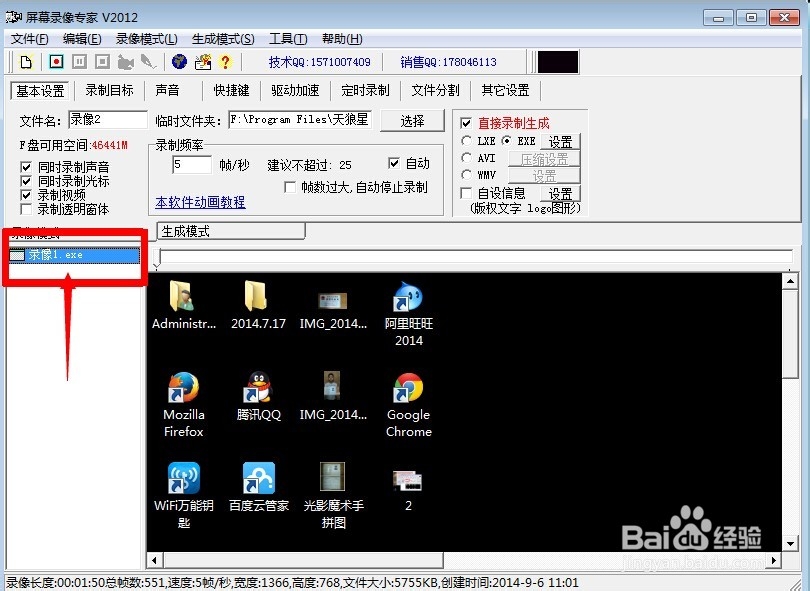Select the WMV format radio button
810x591 pixels.
[x=466, y=175]
